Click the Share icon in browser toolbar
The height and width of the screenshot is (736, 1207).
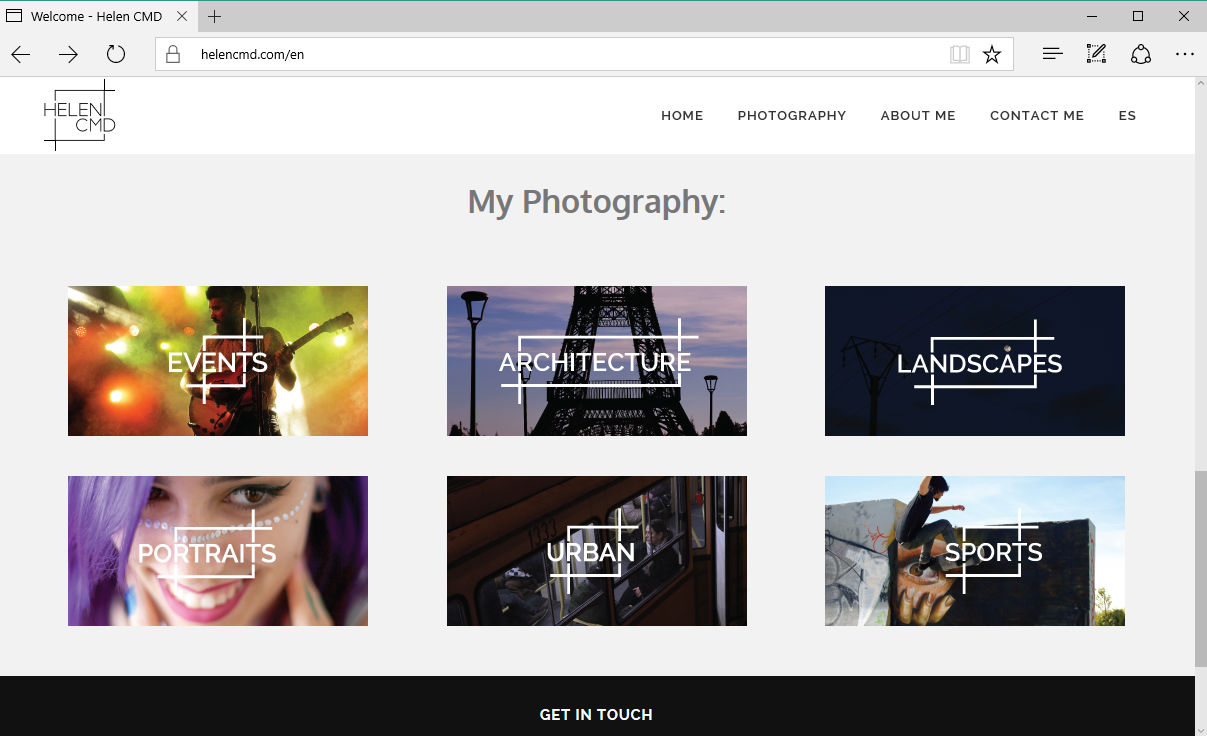click(x=1141, y=55)
